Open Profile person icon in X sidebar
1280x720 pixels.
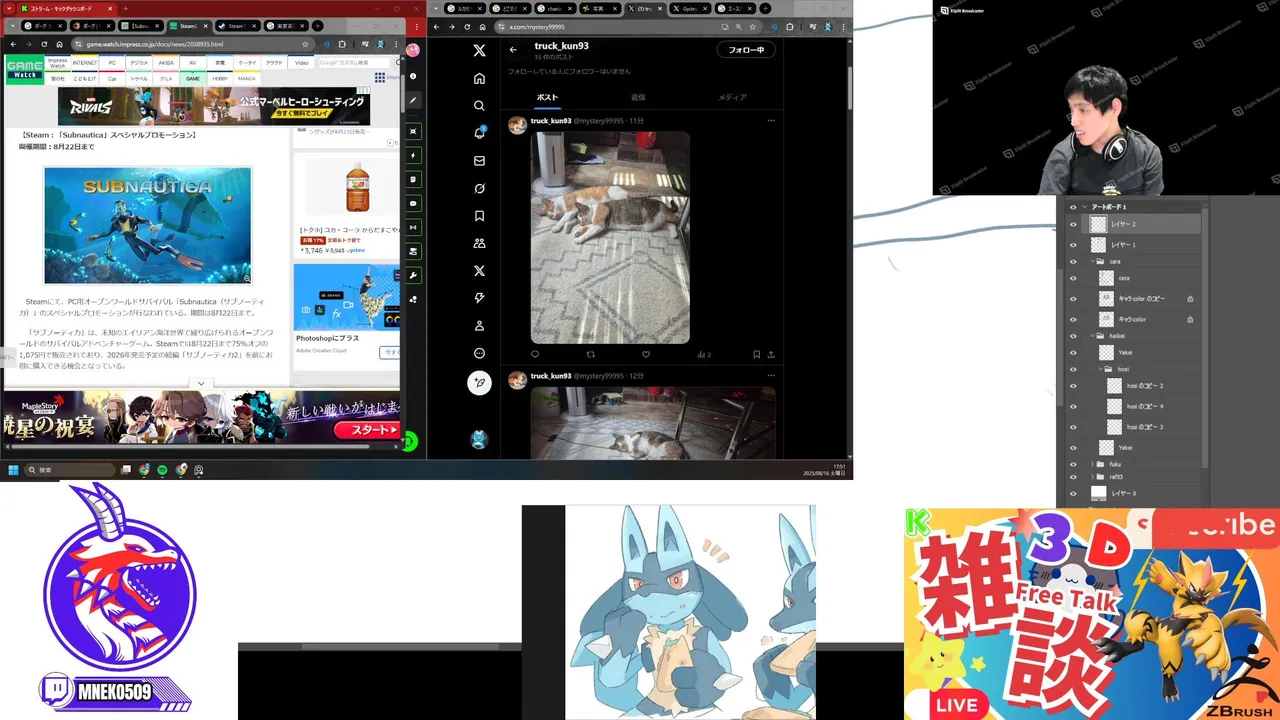pyautogui.click(x=479, y=325)
